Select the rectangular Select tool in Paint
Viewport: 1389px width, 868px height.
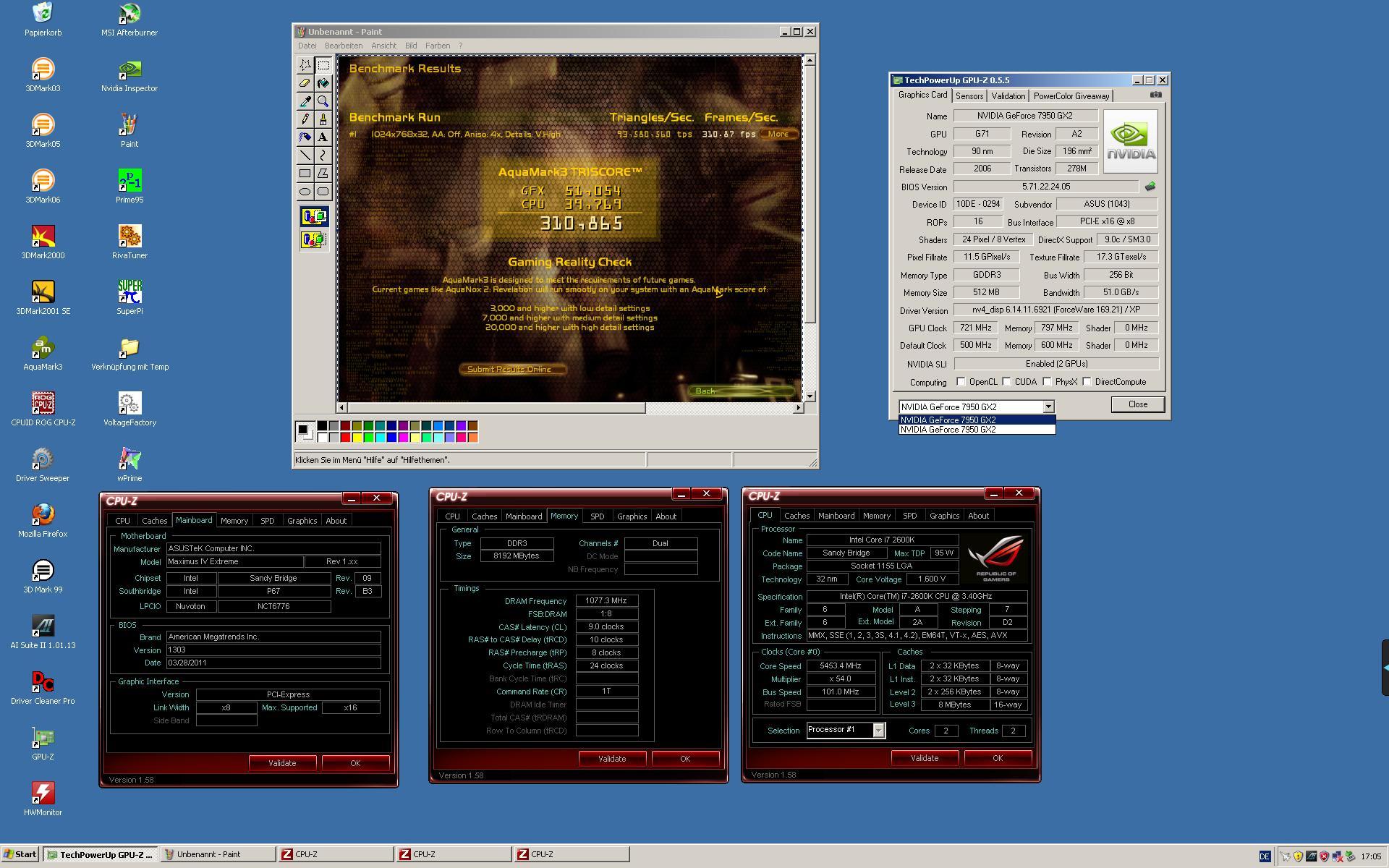pyautogui.click(x=323, y=65)
